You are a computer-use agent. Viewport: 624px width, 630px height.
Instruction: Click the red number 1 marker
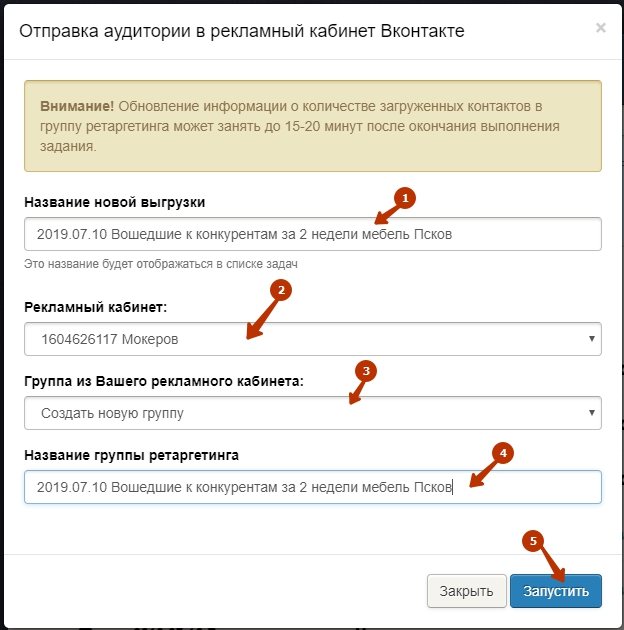click(405, 198)
